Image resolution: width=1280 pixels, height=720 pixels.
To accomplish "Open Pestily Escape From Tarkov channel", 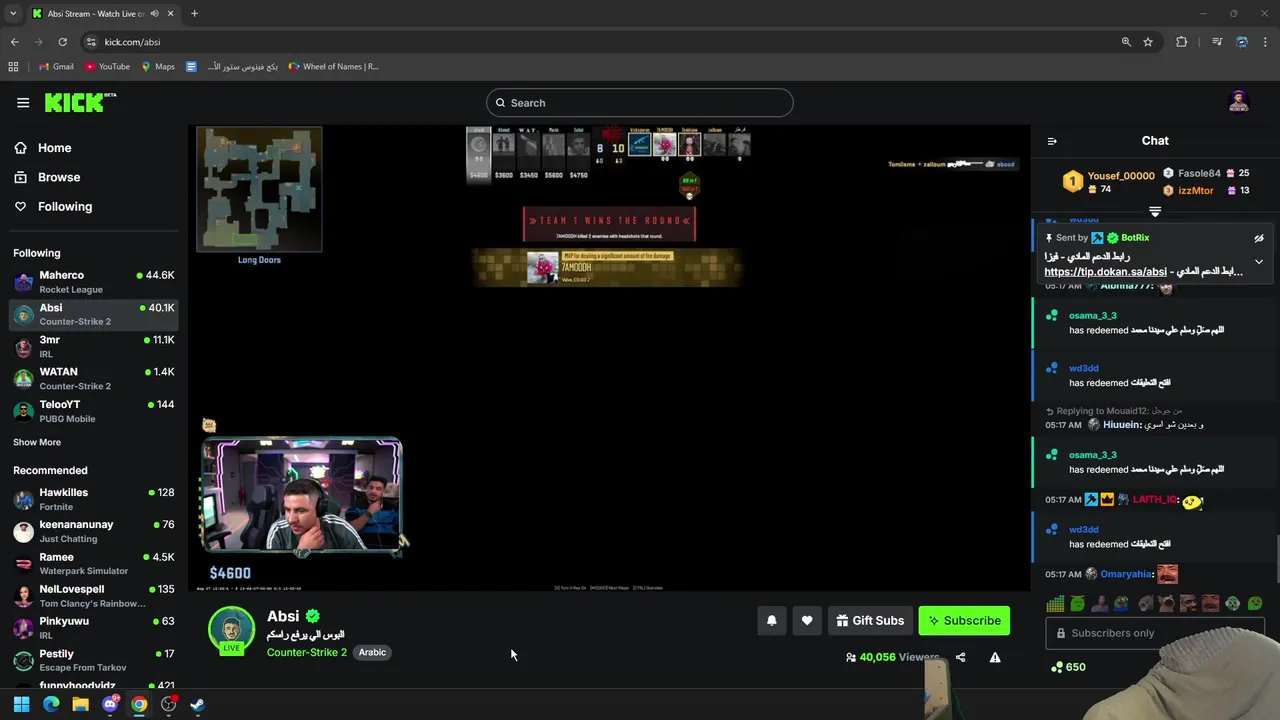I will (94, 660).
